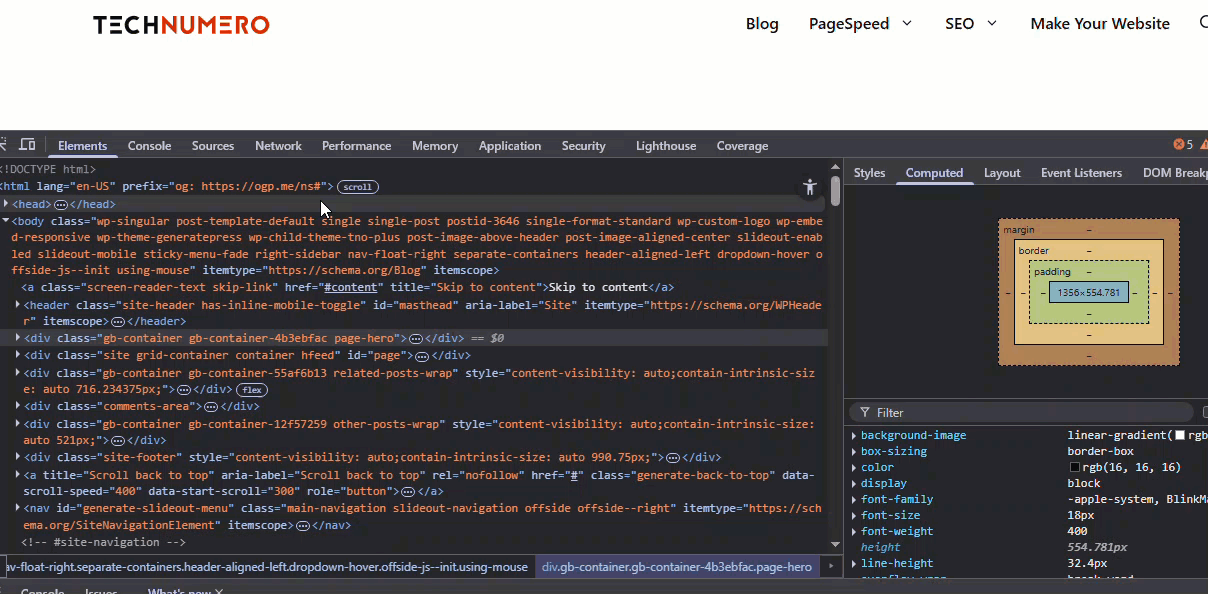The image size is (1208, 594).
Task: Open the Blog link in site navigation
Action: click(762, 24)
